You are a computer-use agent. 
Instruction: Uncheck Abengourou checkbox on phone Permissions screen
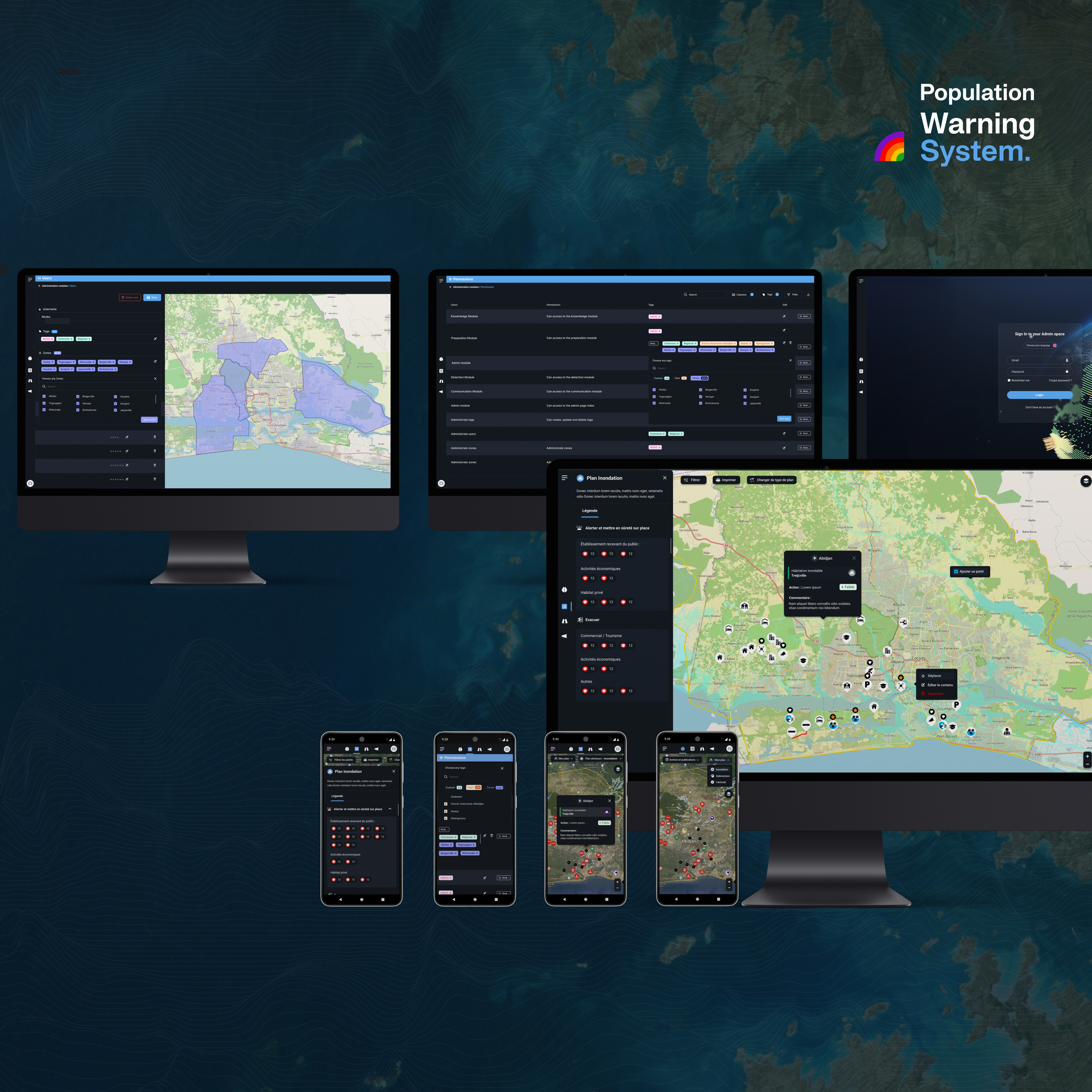click(446, 818)
